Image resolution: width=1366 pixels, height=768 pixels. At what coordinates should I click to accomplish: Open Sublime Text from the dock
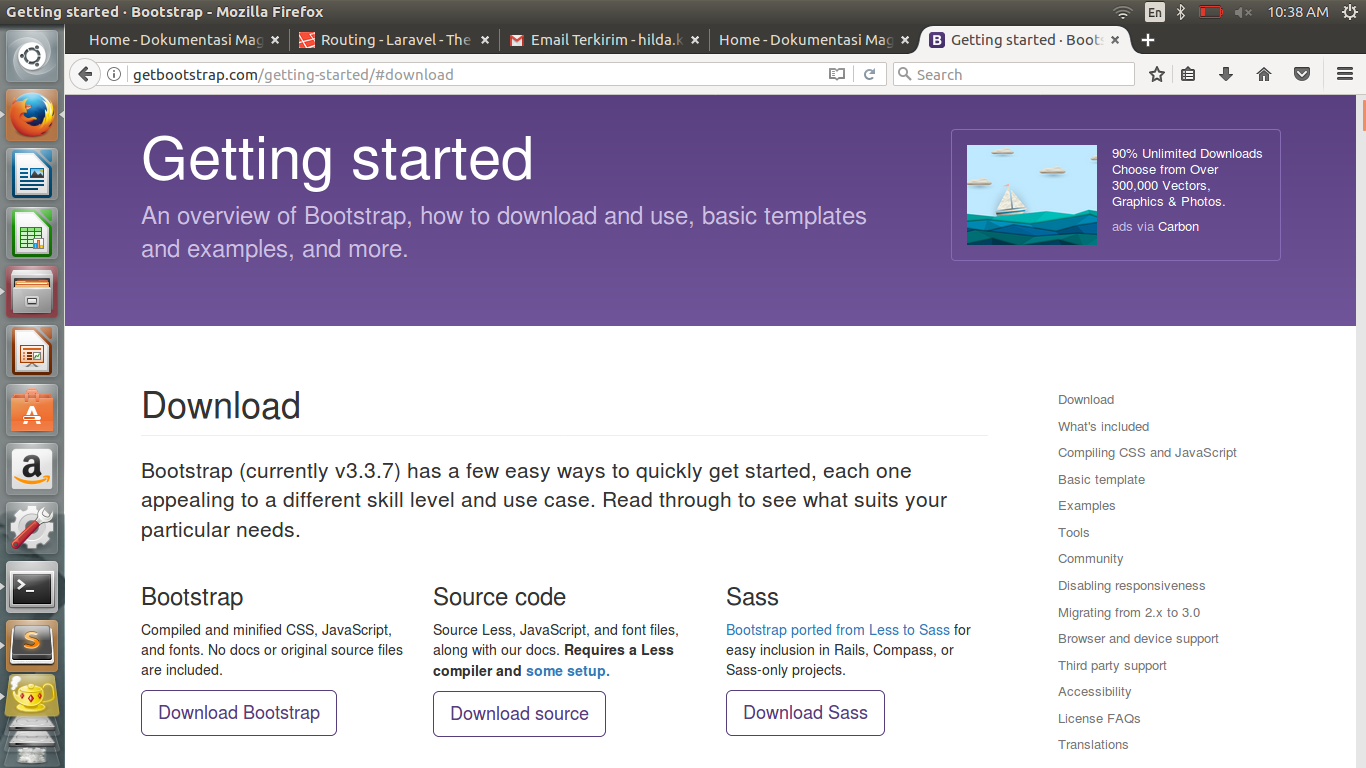pyautogui.click(x=33, y=646)
